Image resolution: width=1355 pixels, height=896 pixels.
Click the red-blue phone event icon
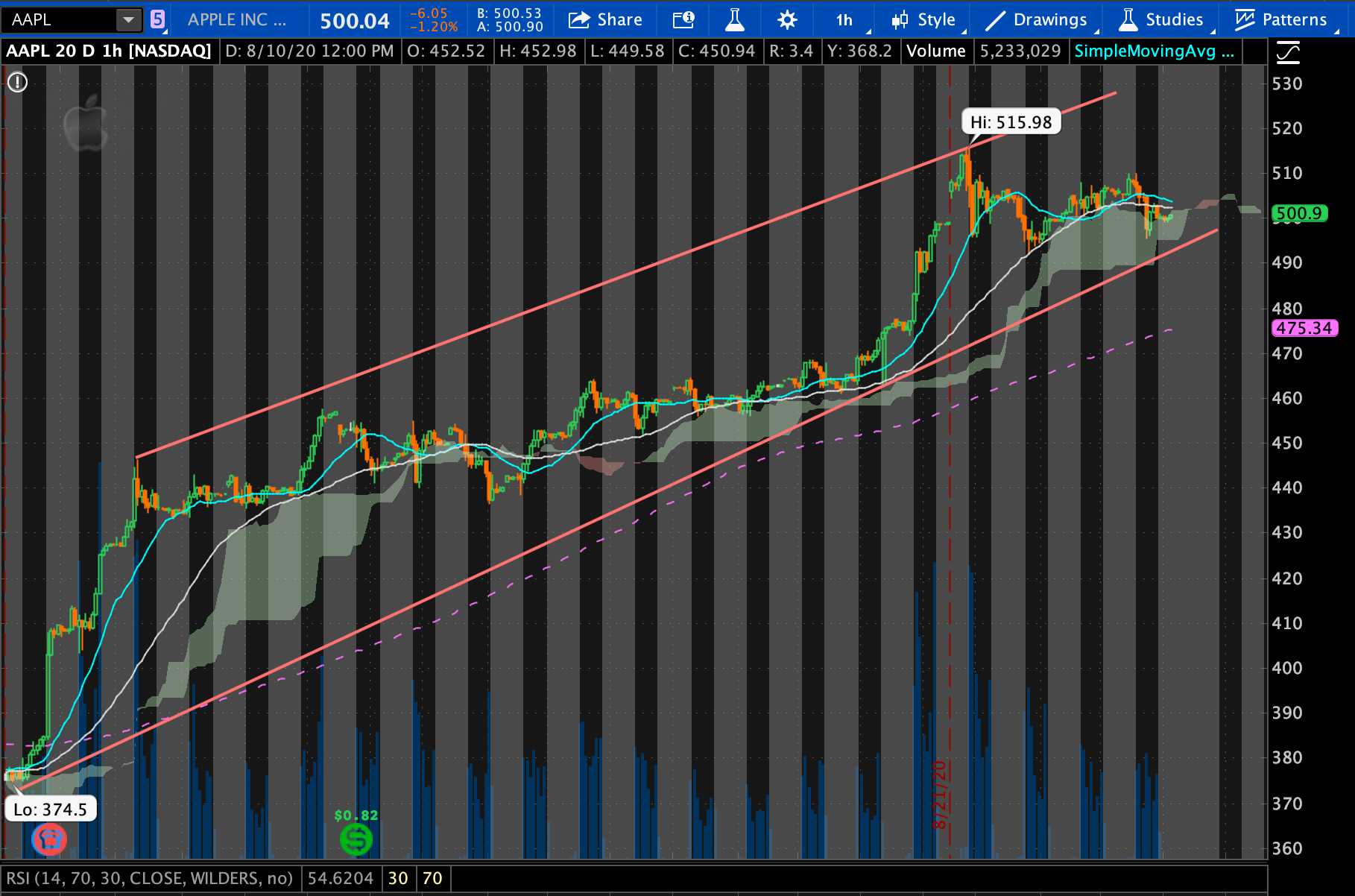(x=49, y=840)
